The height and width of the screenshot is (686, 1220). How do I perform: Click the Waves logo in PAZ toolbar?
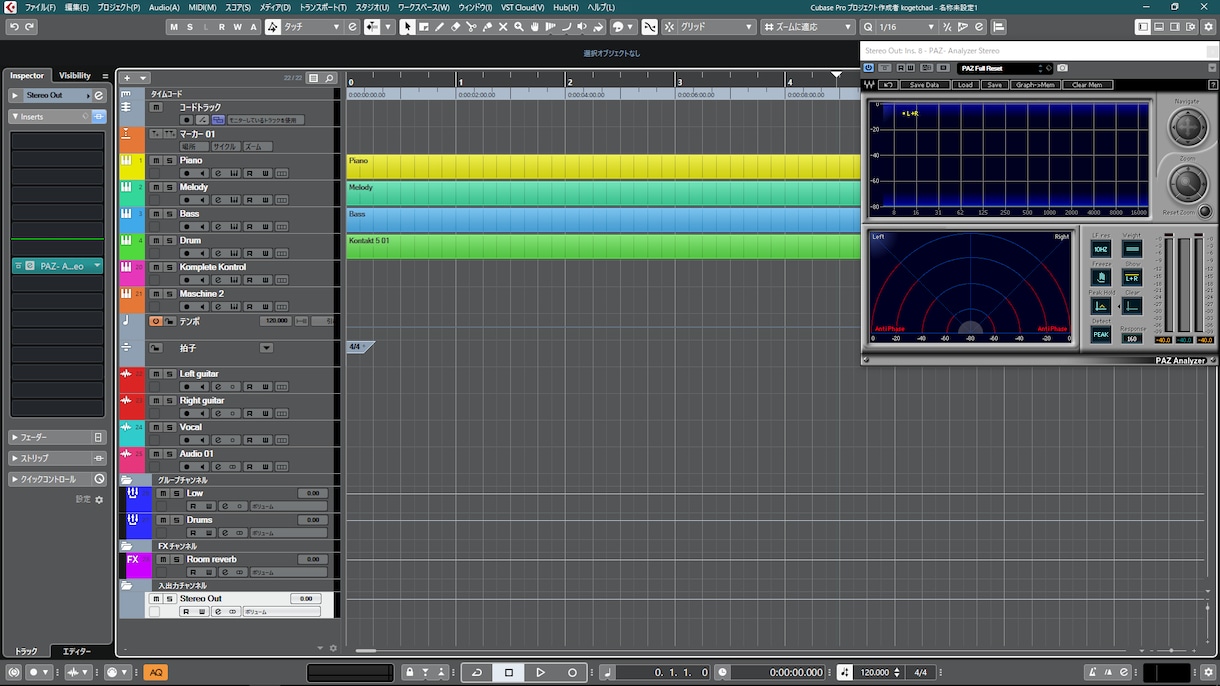(870, 85)
